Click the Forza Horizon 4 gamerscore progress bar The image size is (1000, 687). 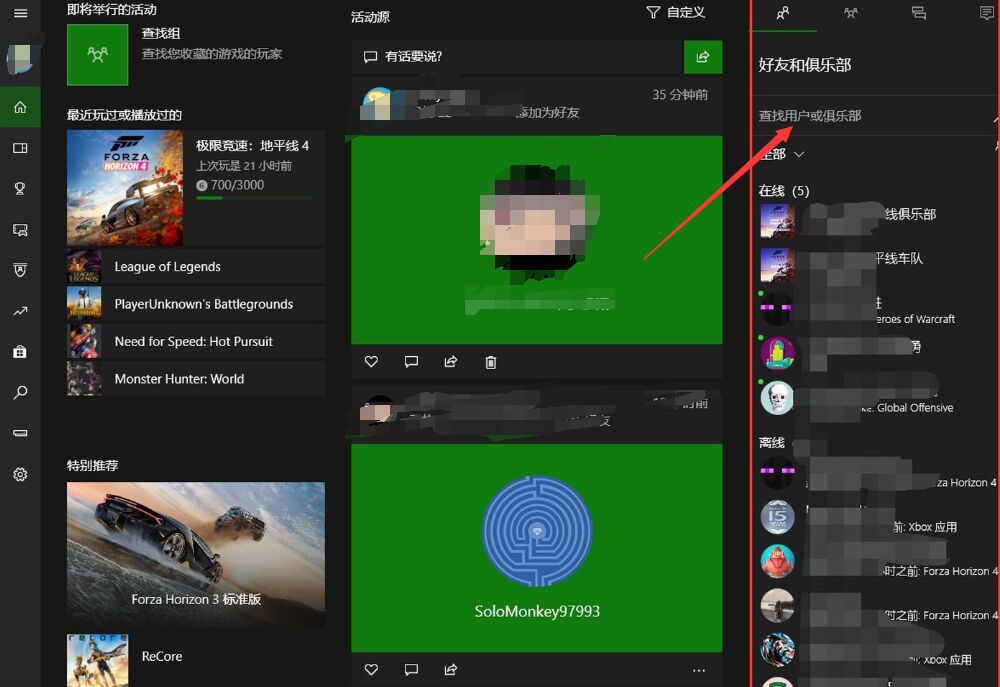(x=253, y=198)
